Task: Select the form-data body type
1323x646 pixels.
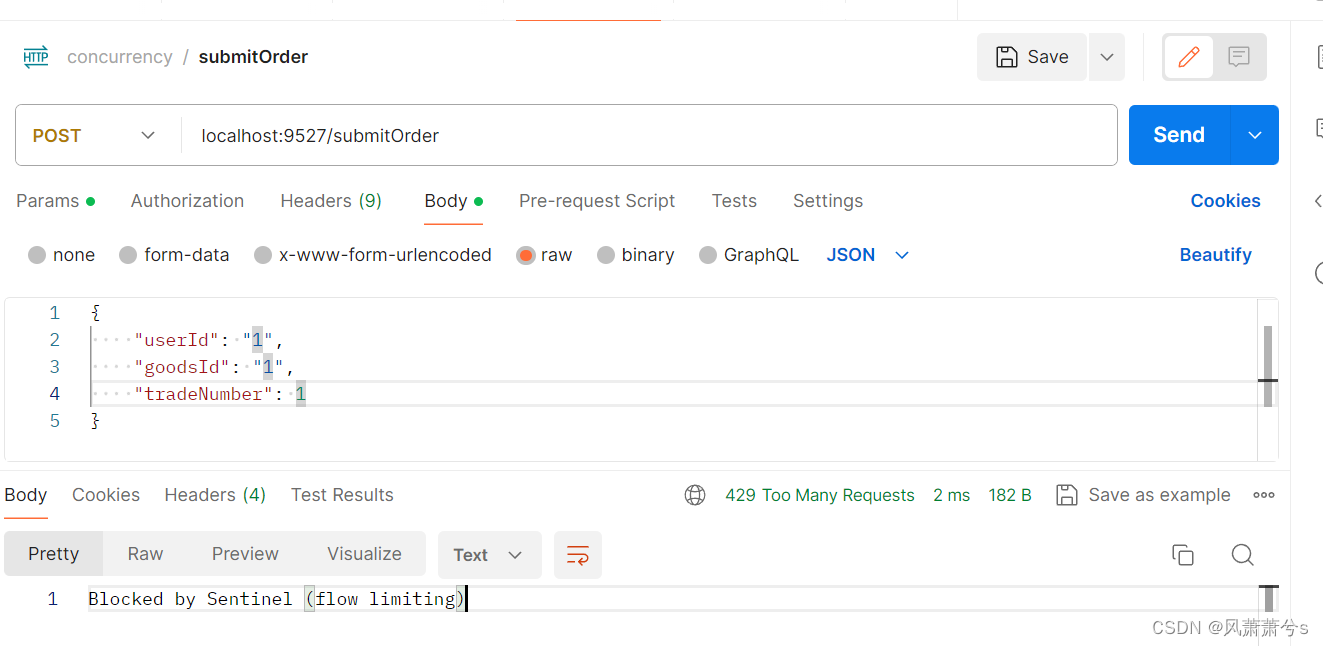Action: click(186, 254)
